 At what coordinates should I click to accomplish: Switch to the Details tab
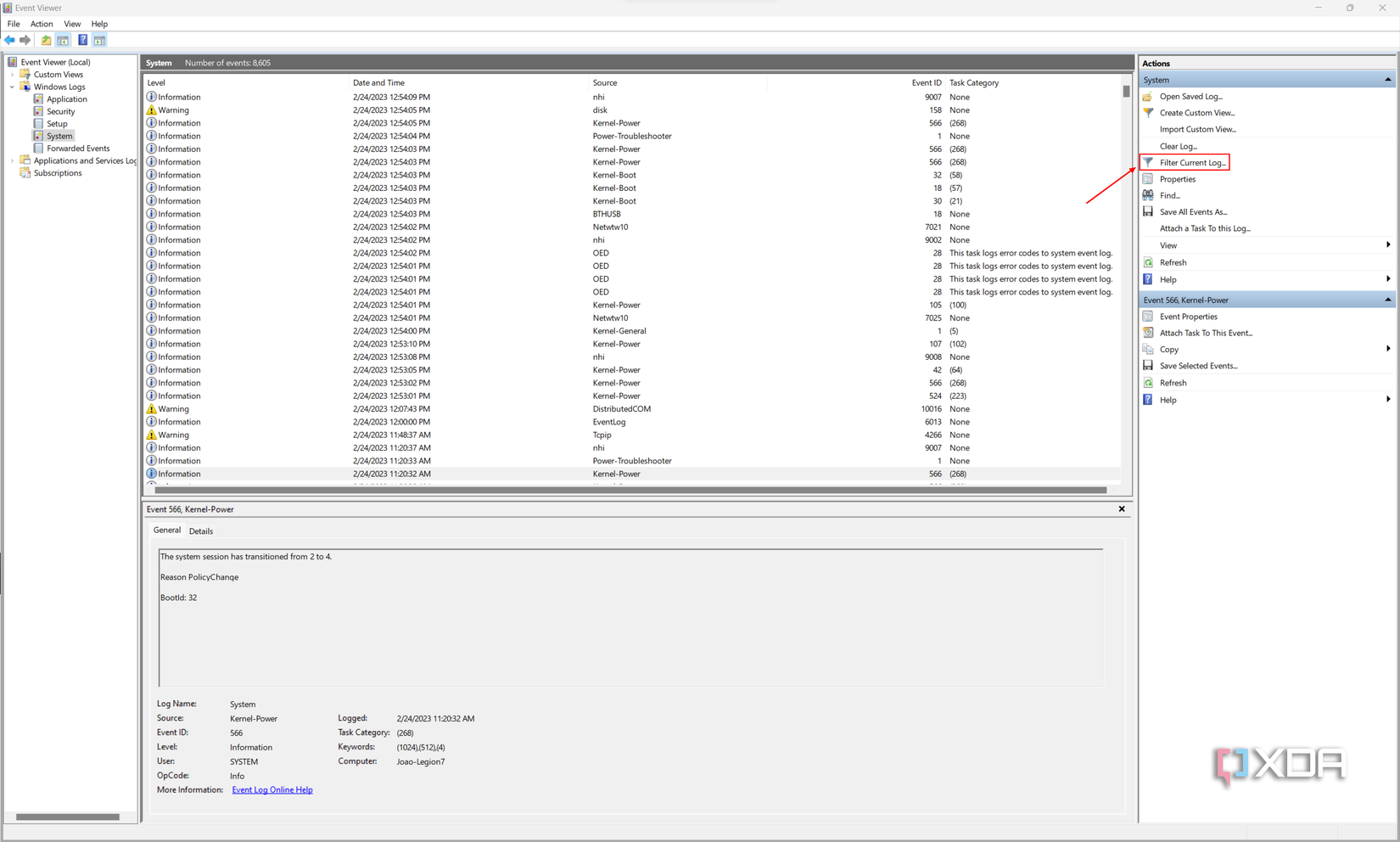coord(200,530)
